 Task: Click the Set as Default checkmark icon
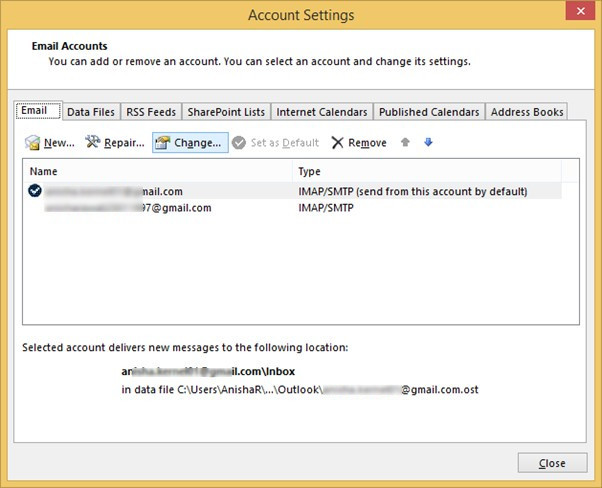coord(239,143)
